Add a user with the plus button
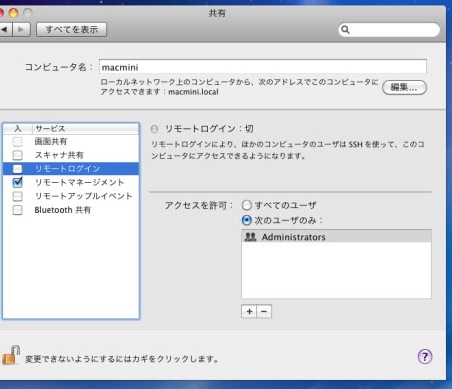Screen dimensions: 452x389 pyautogui.click(x=249, y=312)
